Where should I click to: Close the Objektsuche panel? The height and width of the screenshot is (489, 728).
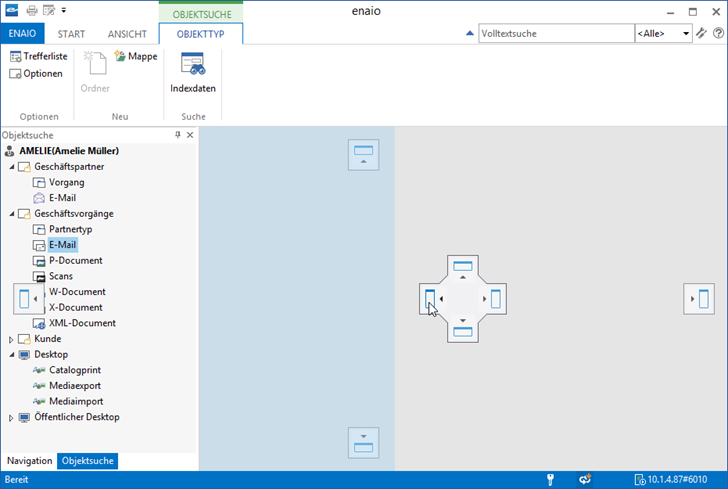click(x=190, y=135)
